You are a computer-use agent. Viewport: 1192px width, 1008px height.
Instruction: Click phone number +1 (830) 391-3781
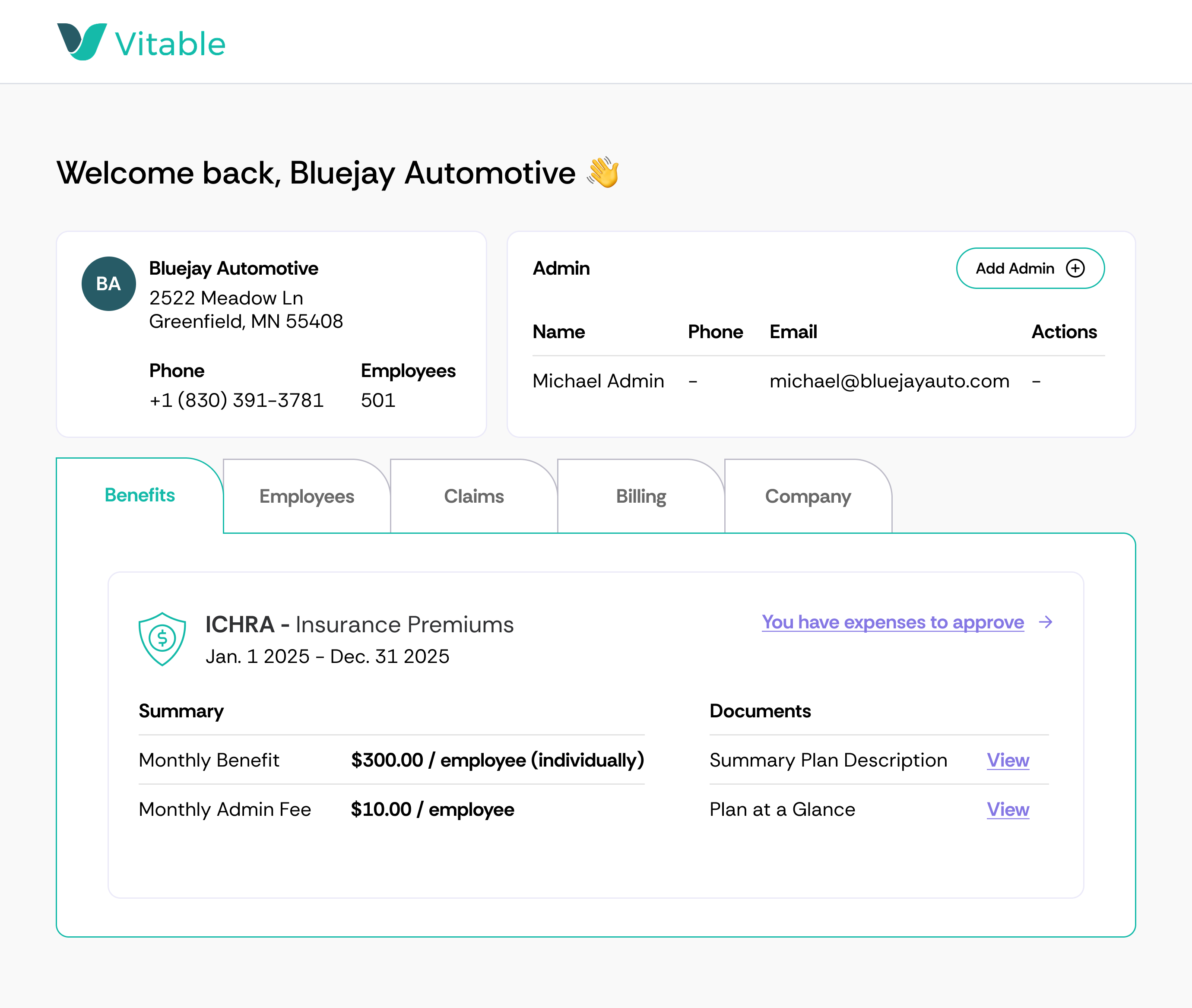[237, 400]
